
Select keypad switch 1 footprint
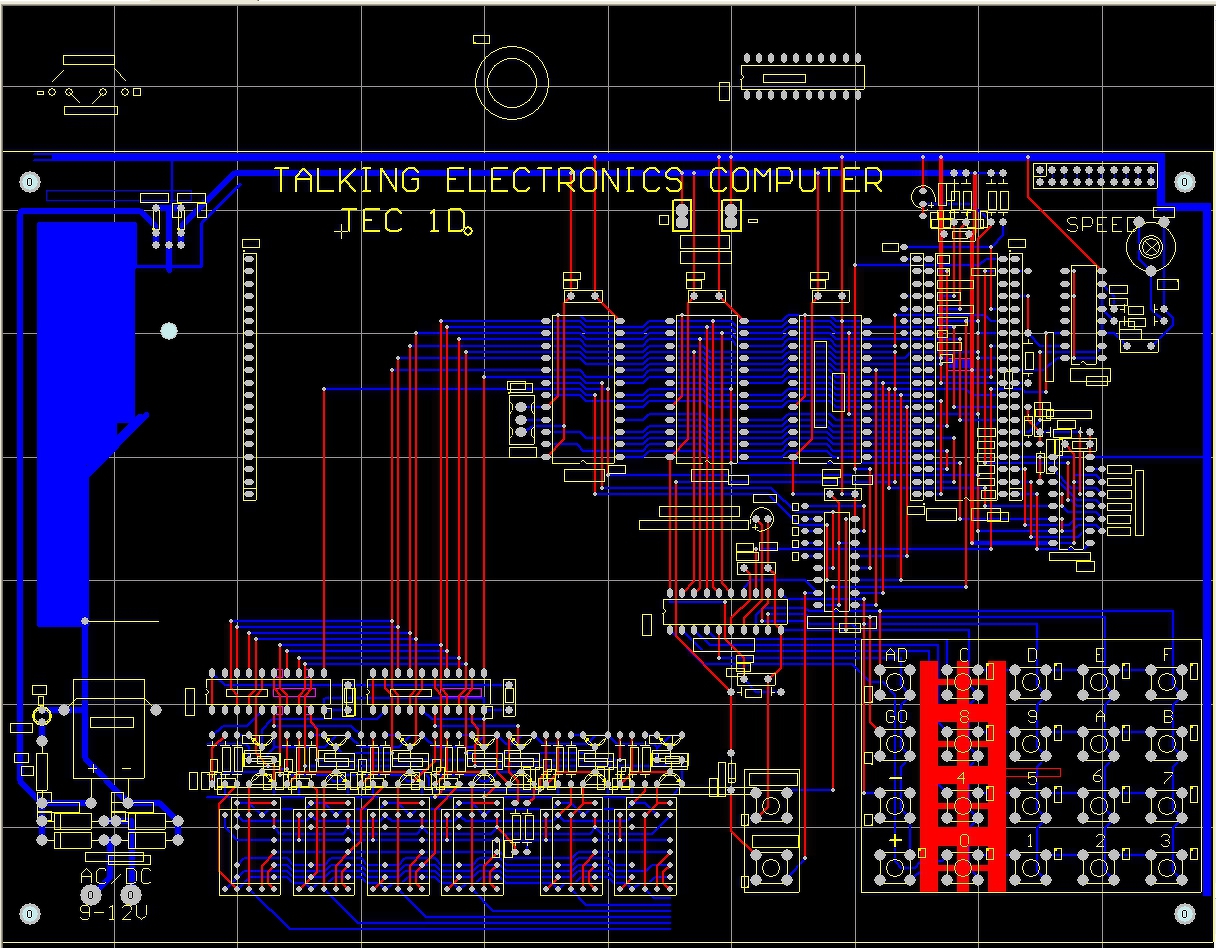click(x=1031, y=866)
